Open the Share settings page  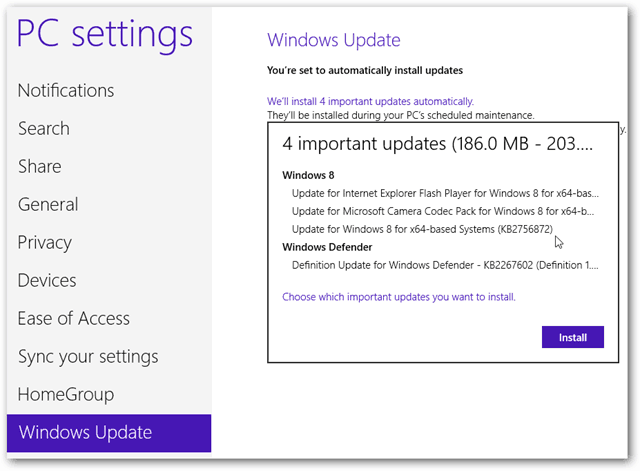(x=40, y=167)
